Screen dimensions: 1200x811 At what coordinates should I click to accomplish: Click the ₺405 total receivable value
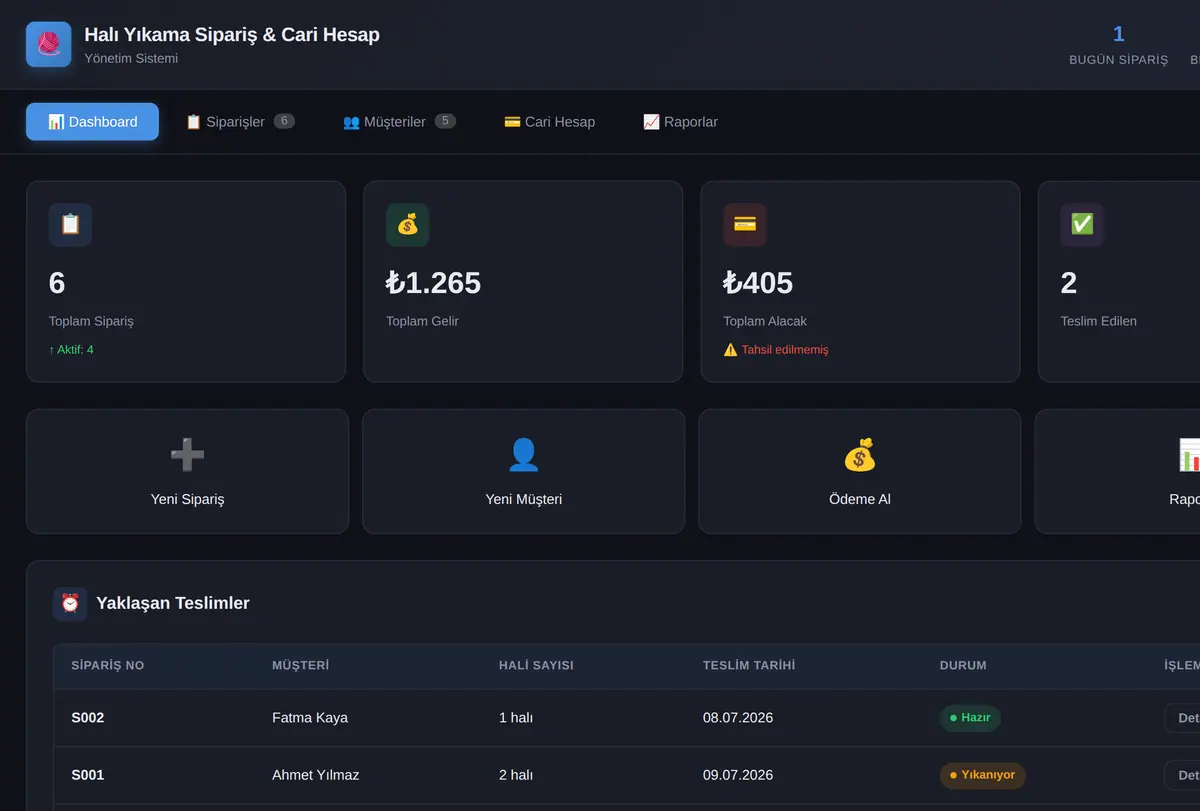(x=758, y=283)
